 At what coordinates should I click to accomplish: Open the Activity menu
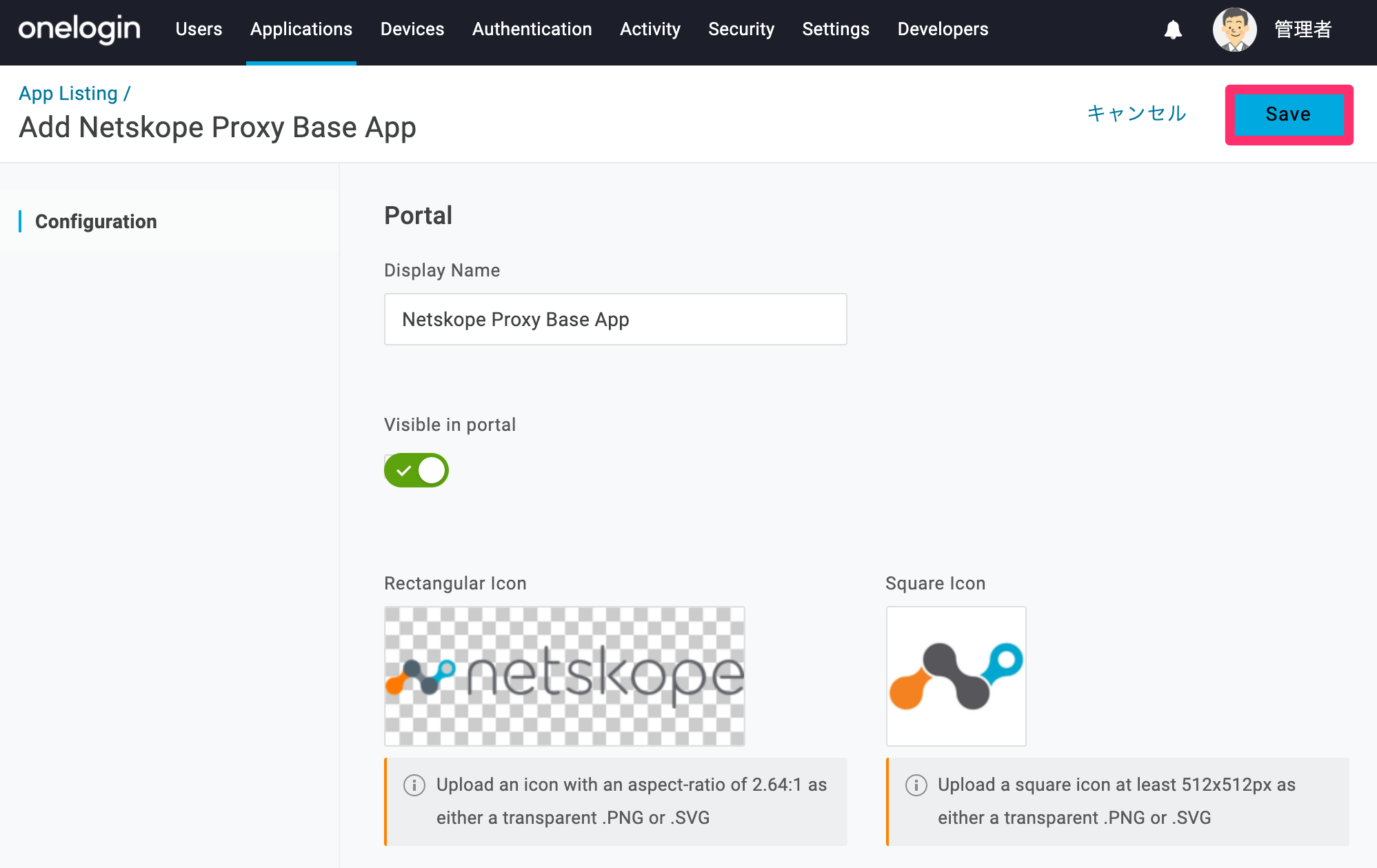[x=650, y=30]
